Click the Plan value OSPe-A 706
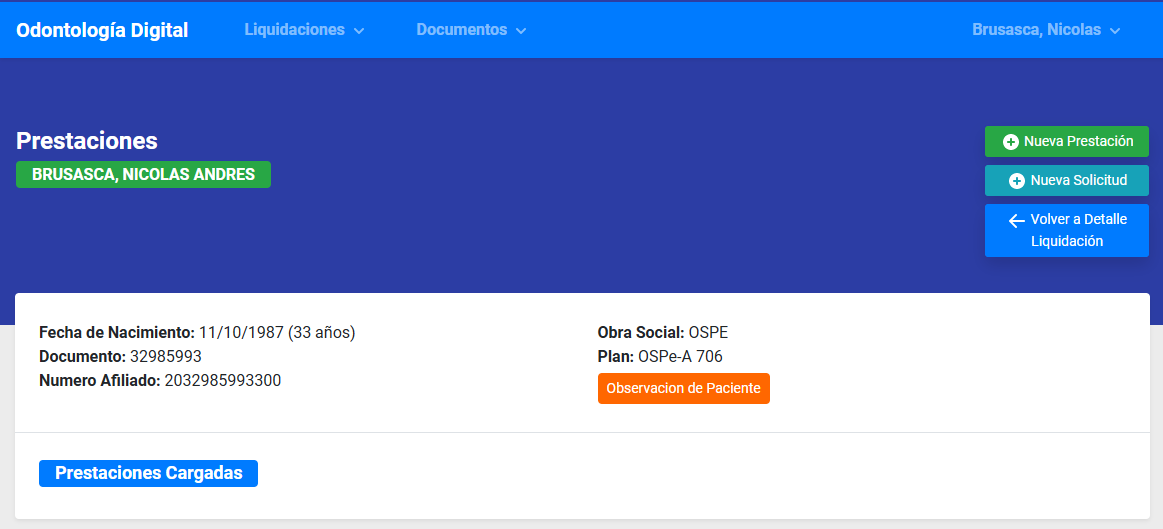This screenshot has width=1163, height=529. pyautogui.click(x=680, y=356)
